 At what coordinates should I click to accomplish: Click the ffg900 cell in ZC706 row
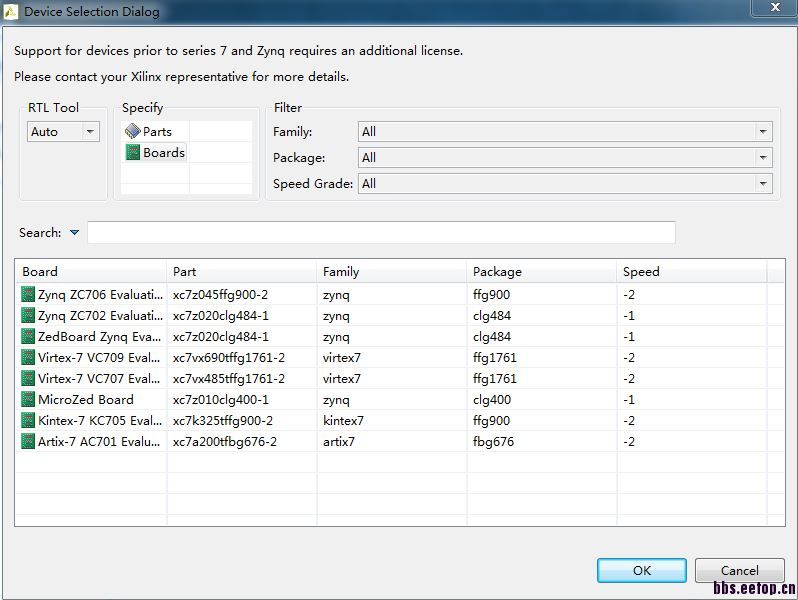pos(491,295)
